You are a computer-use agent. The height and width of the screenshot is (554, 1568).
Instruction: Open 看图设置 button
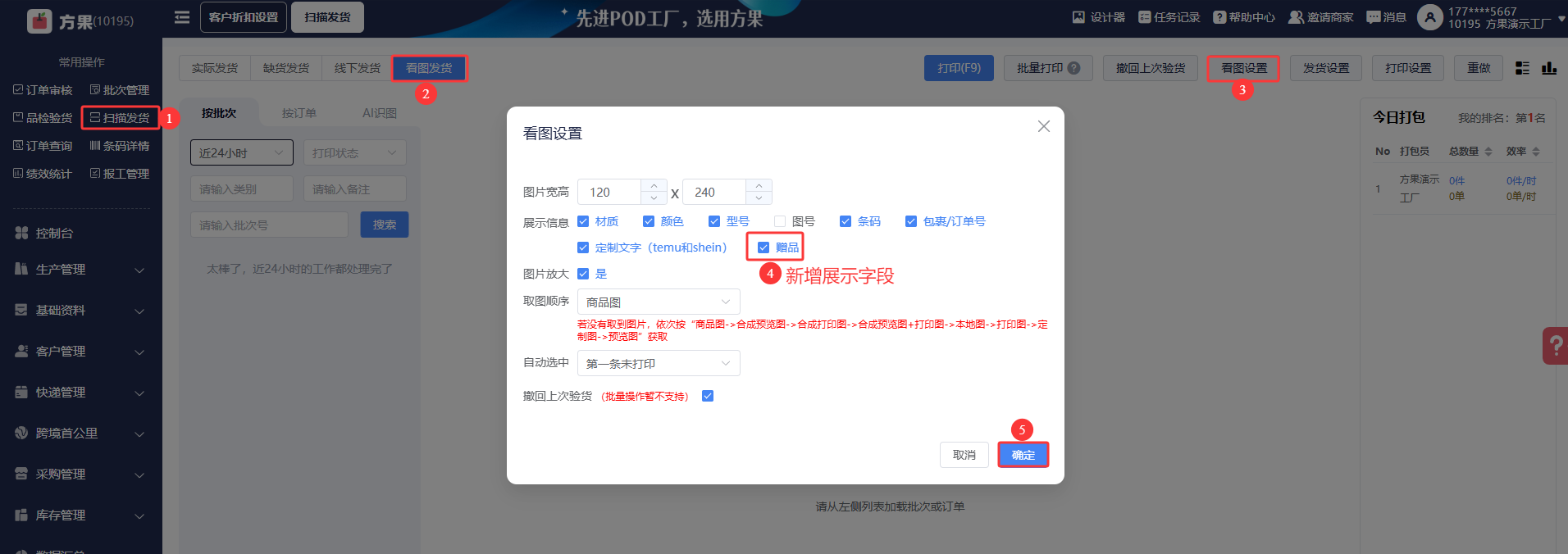(x=1244, y=68)
